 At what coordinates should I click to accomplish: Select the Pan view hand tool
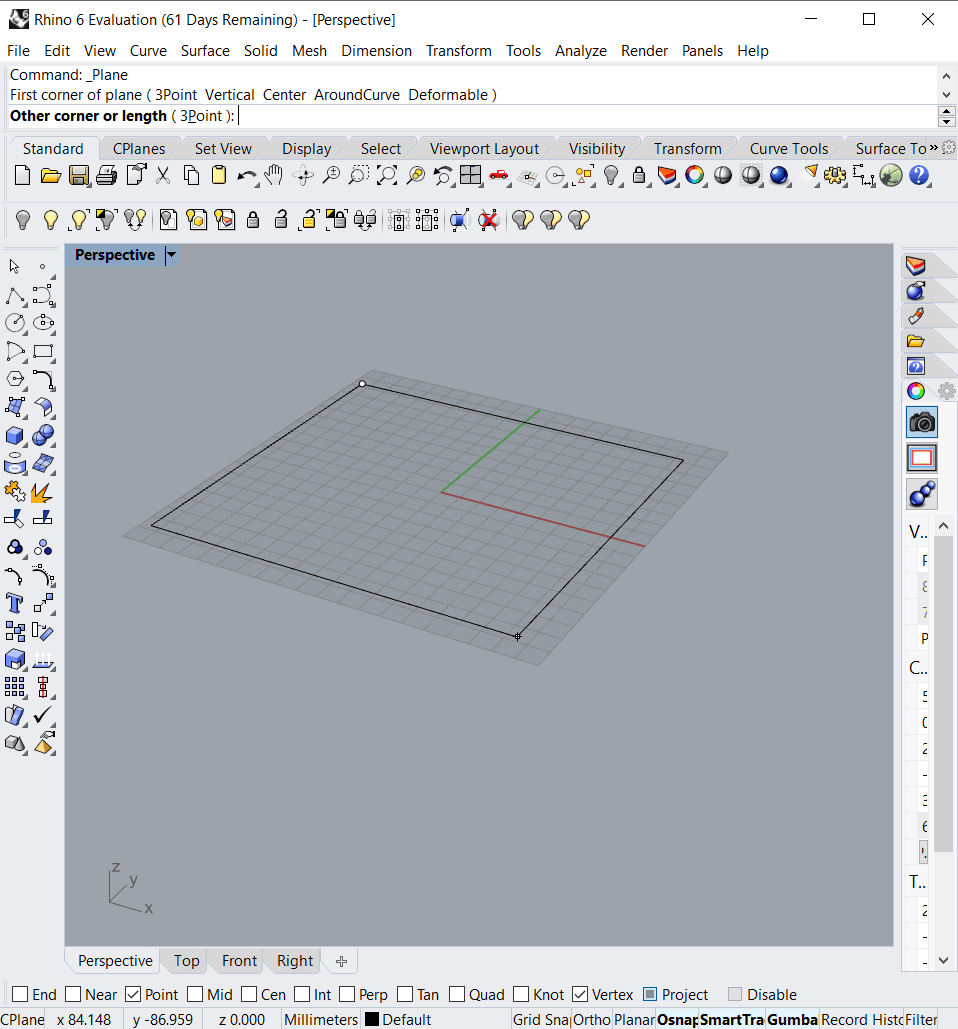pos(274,176)
